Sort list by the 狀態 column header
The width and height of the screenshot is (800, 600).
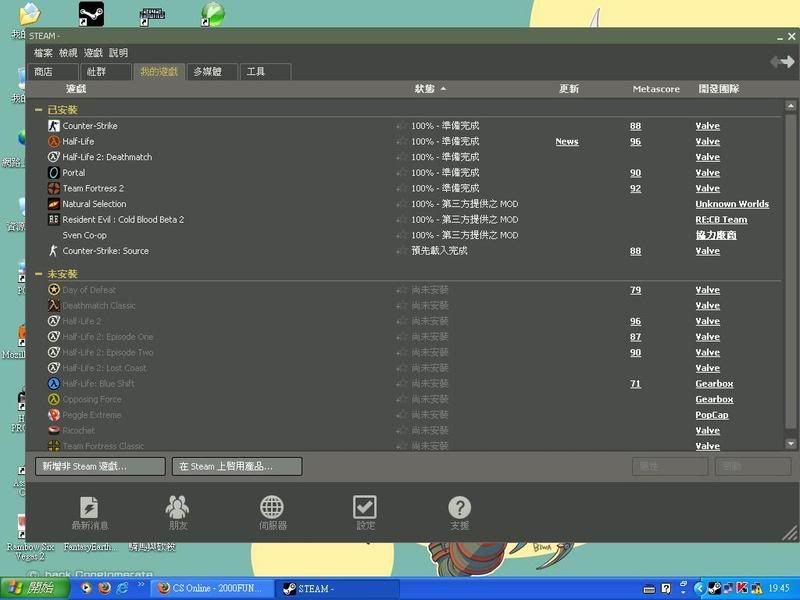425,89
